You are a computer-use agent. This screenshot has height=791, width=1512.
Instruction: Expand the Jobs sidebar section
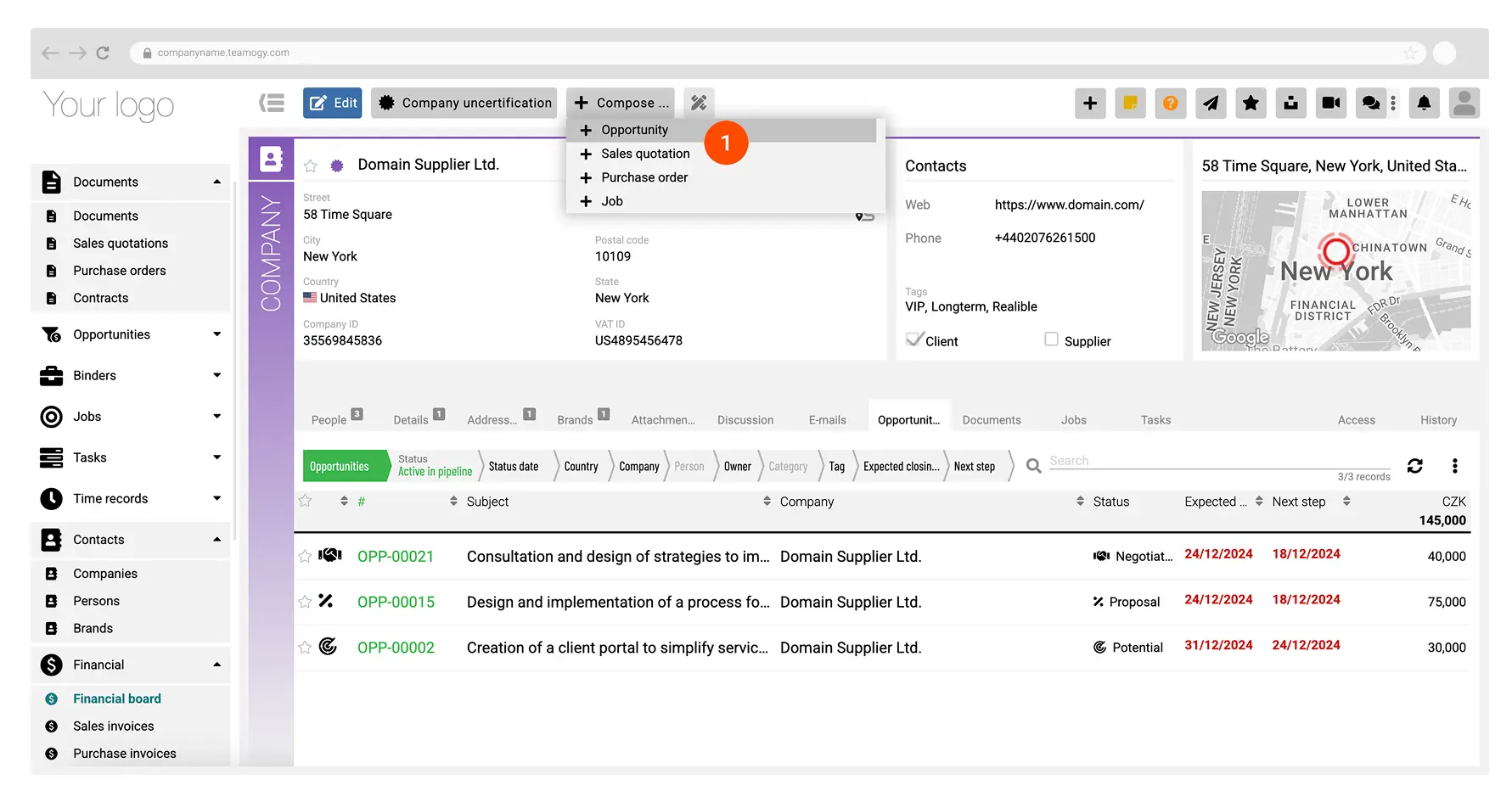(x=216, y=416)
